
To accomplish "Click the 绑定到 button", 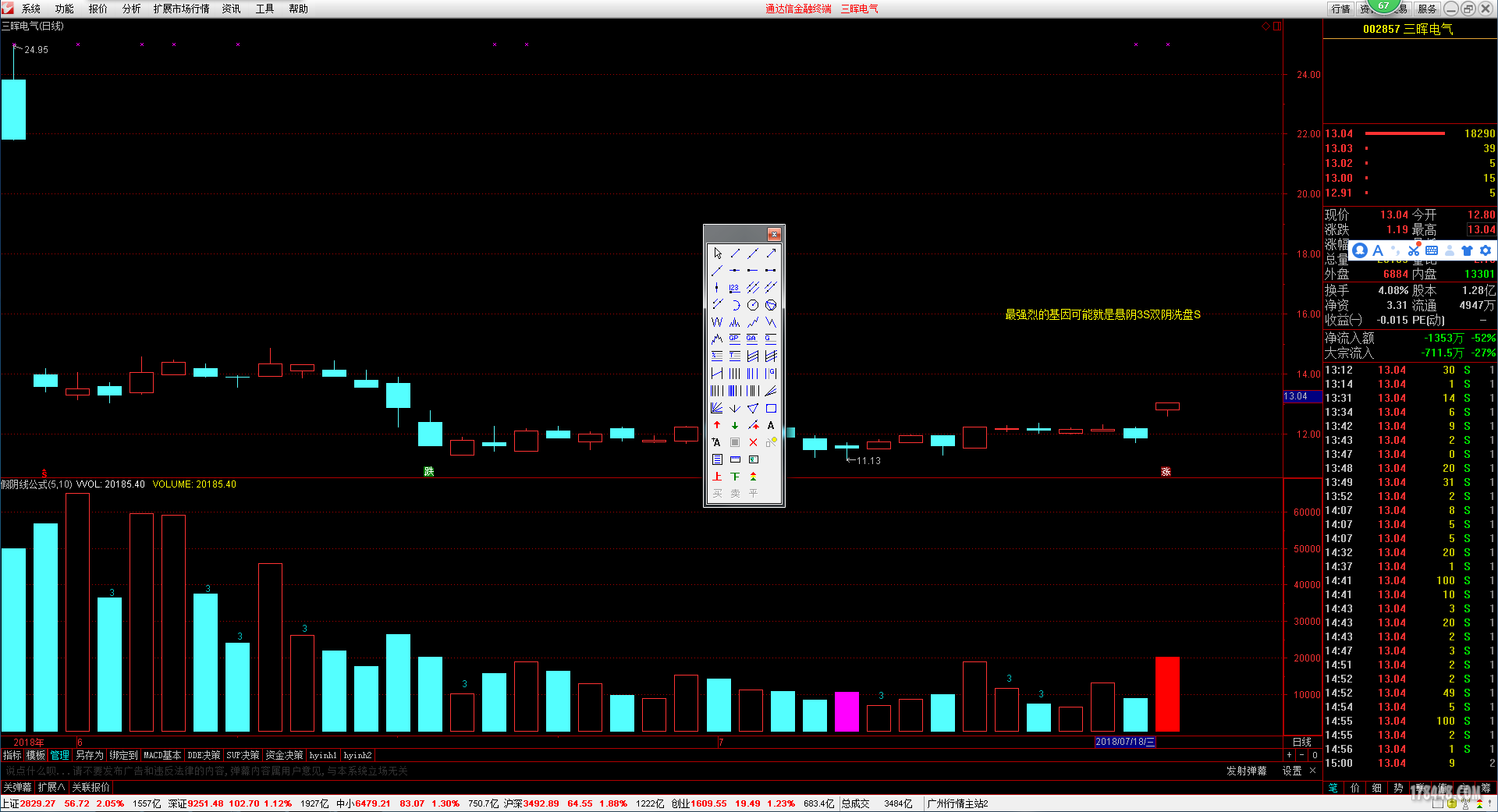I will coord(123,755).
